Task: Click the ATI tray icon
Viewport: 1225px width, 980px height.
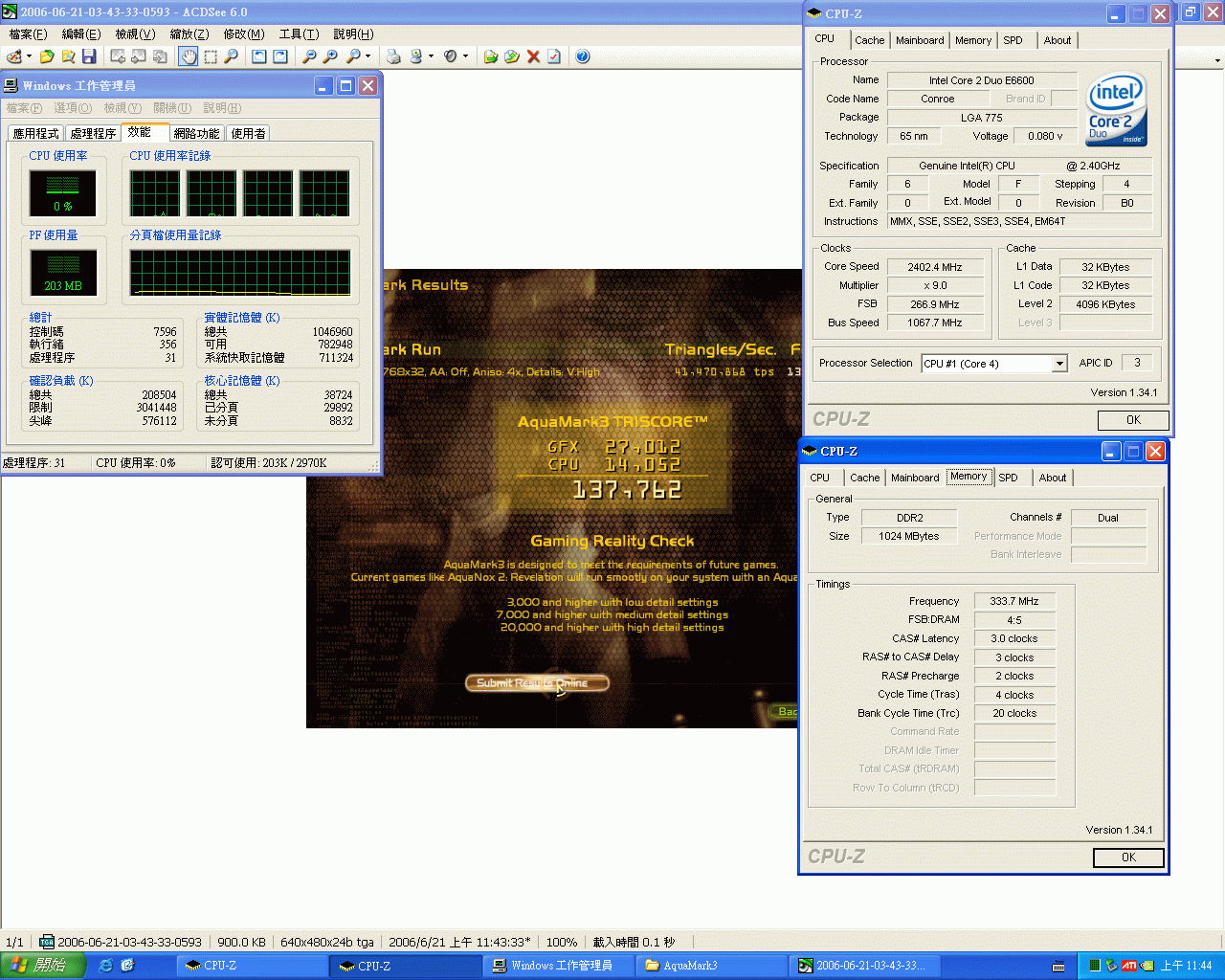Action: pyautogui.click(x=1129, y=966)
